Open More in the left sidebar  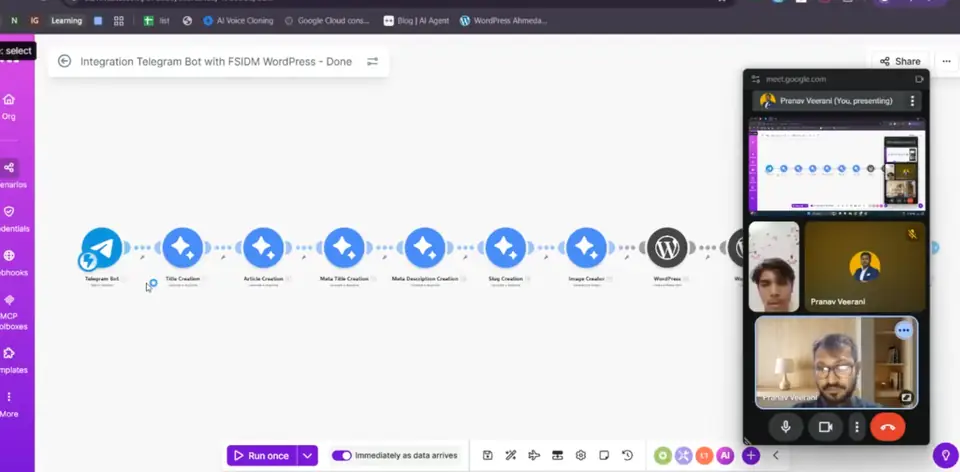[x=9, y=404]
